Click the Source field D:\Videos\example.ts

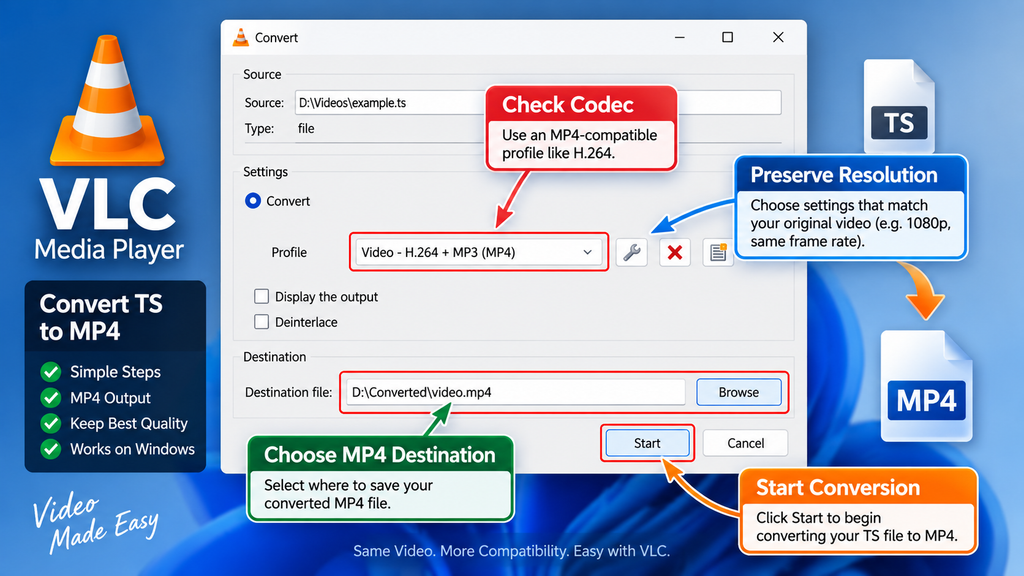click(537, 103)
